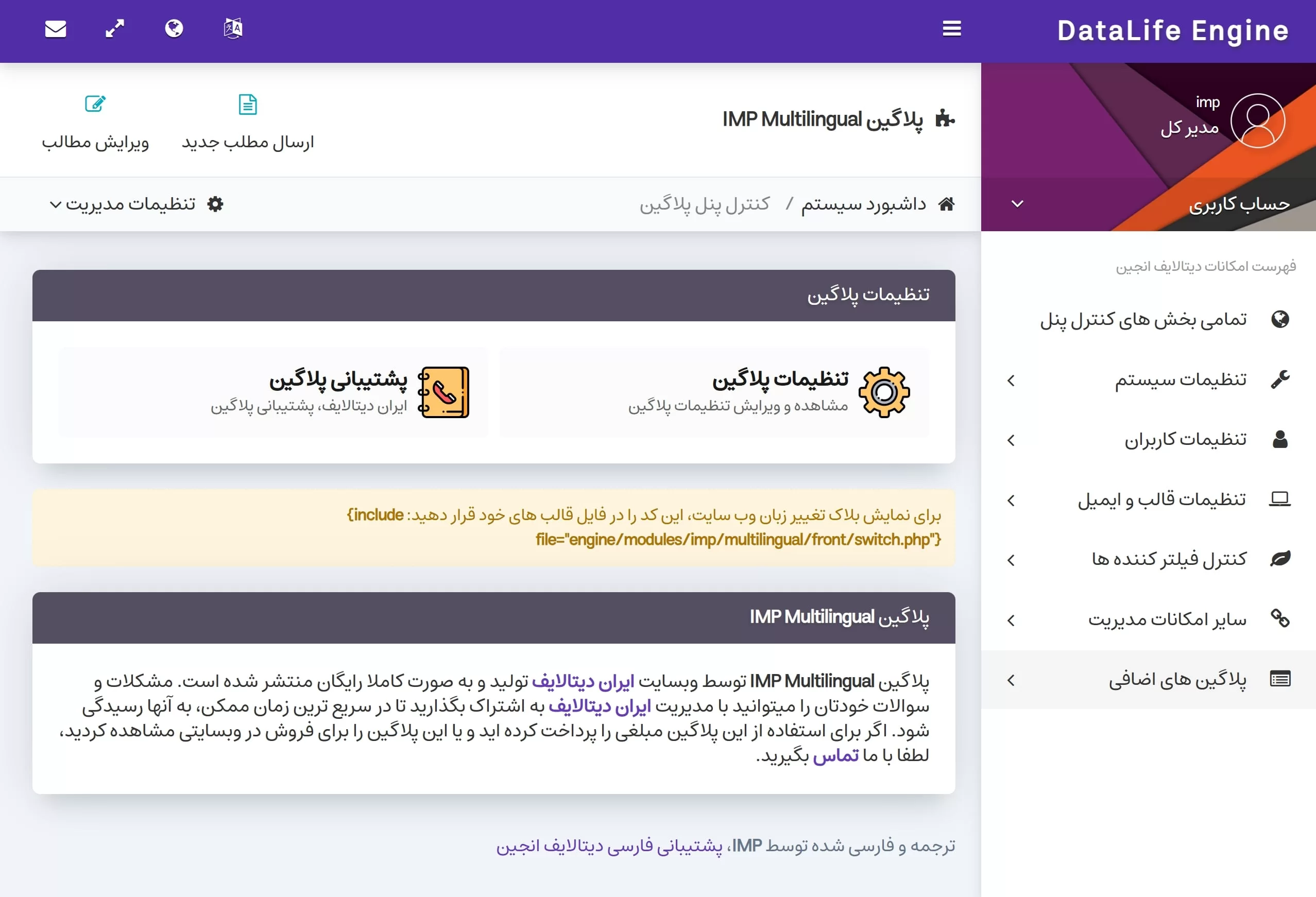Screen dimensions: 1316x897
Task: Click the user avatar profile picture
Action: pyautogui.click(x=1257, y=120)
